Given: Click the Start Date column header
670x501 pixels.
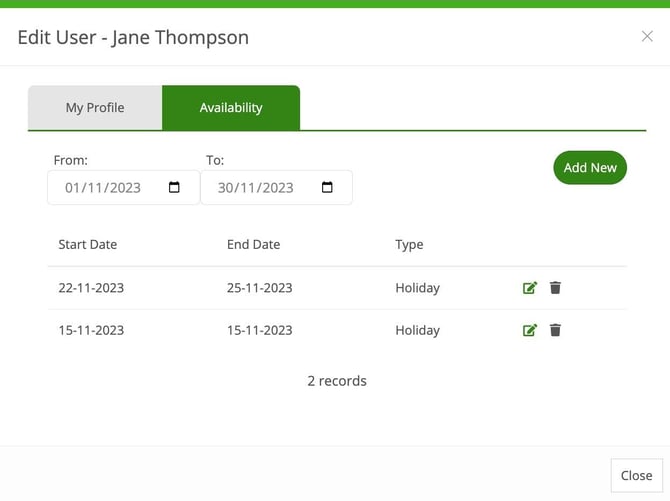Looking at the screenshot, I should pos(88,244).
